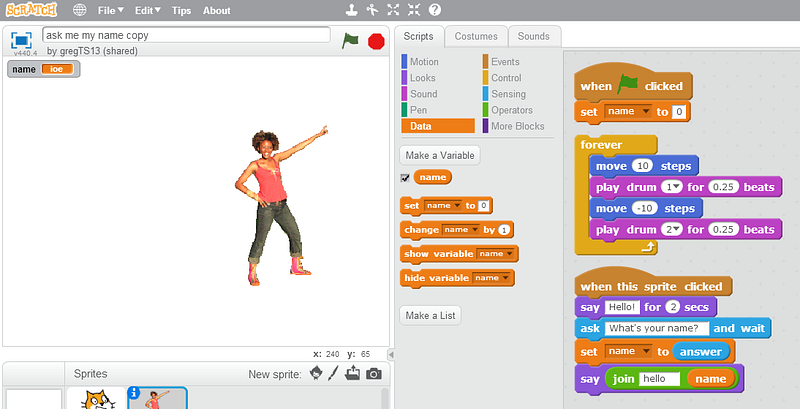Upload sprite from file icon

click(352, 374)
